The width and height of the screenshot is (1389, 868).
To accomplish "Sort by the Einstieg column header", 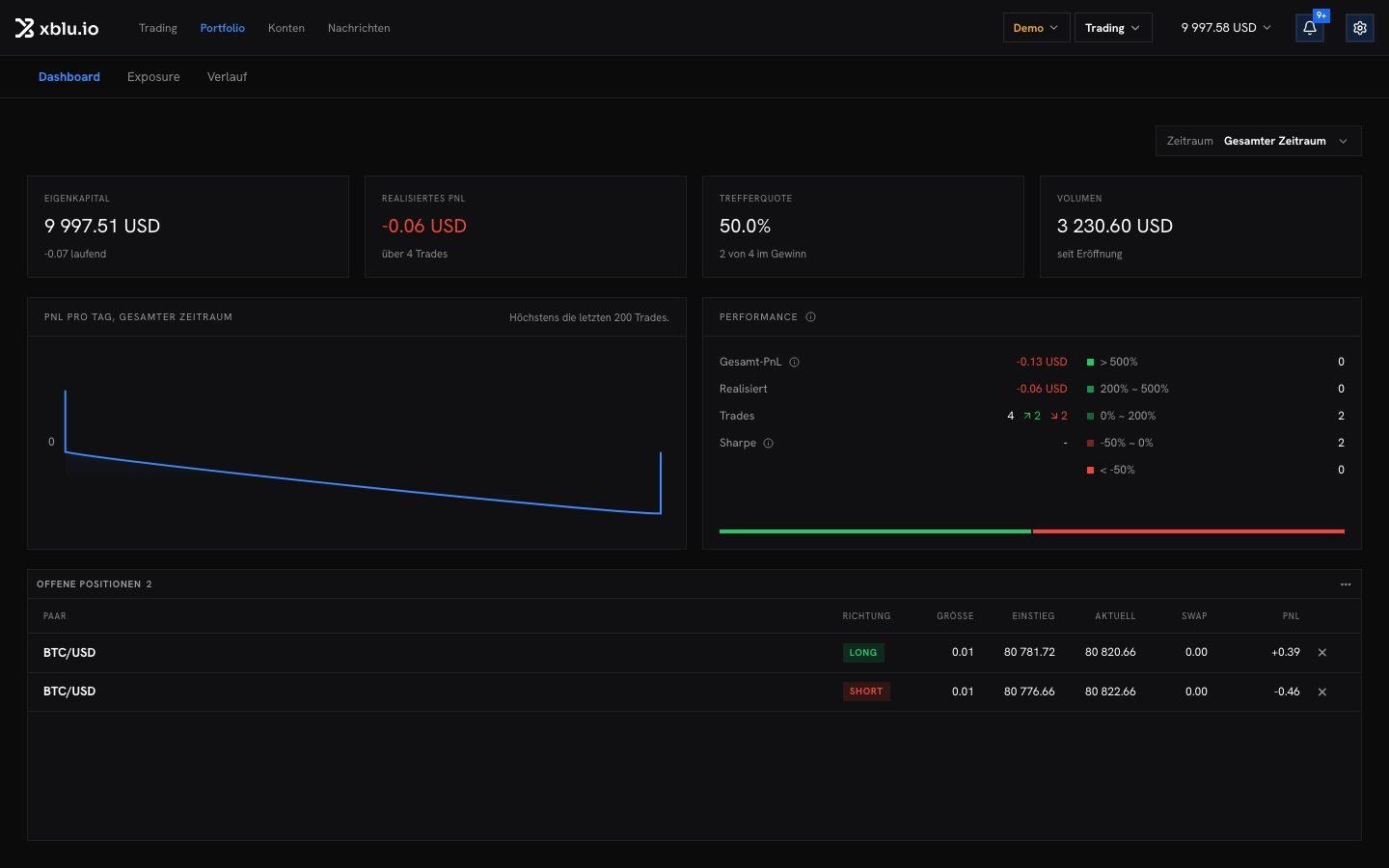I will pos(1033,616).
